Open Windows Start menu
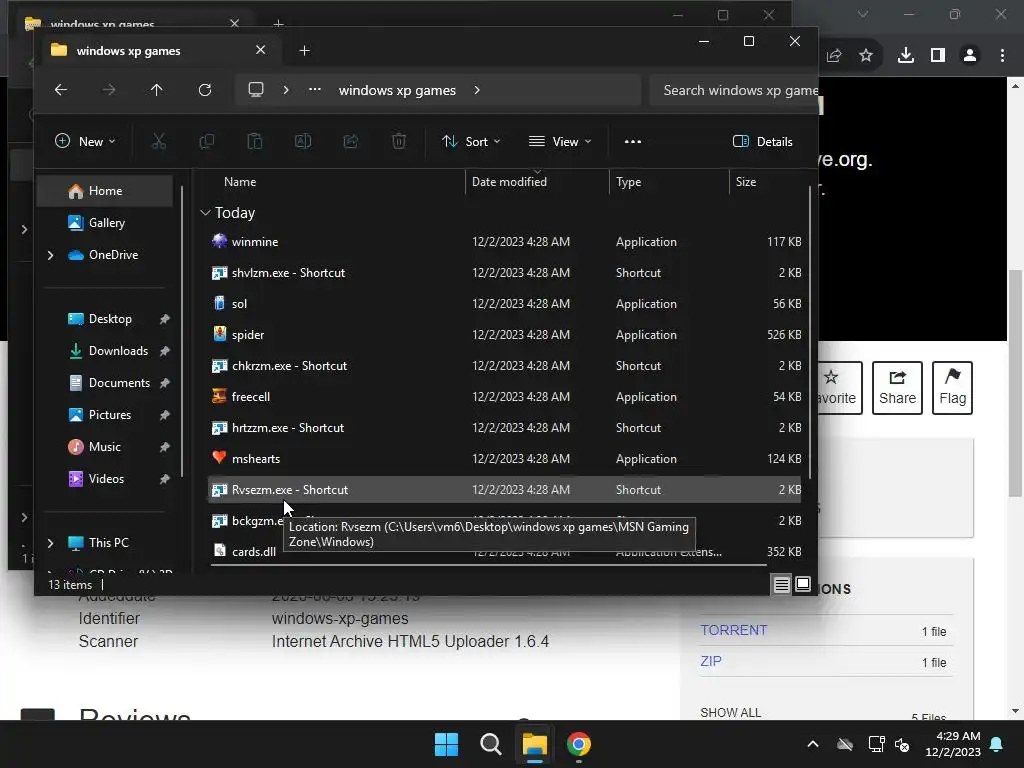The width and height of the screenshot is (1024, 768). (x=447, y=744)
